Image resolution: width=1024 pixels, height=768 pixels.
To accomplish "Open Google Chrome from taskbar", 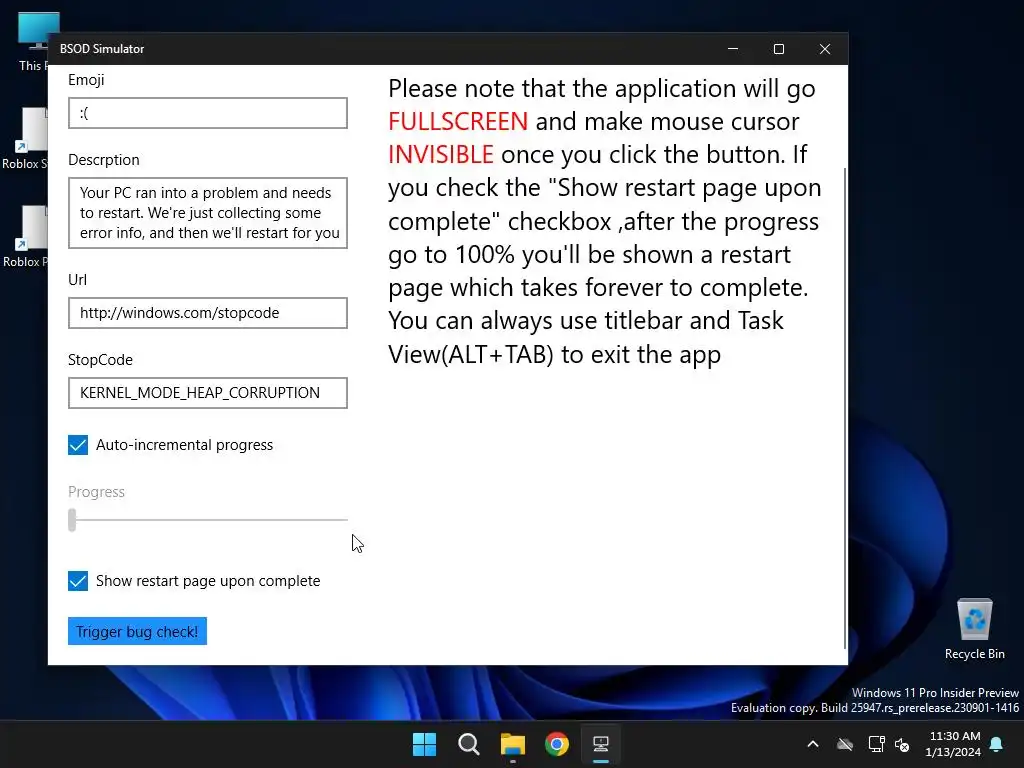I will [x=557, y=744].
